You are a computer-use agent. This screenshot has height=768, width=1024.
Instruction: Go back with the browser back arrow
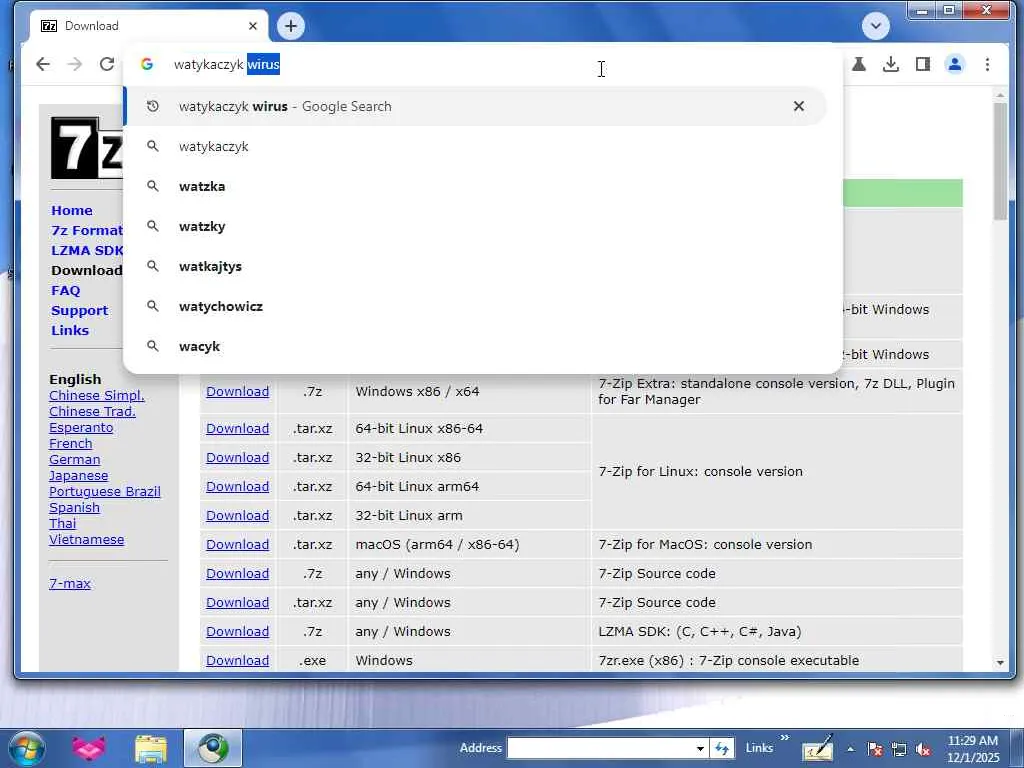pyautogui.click(x=43, y=64)
